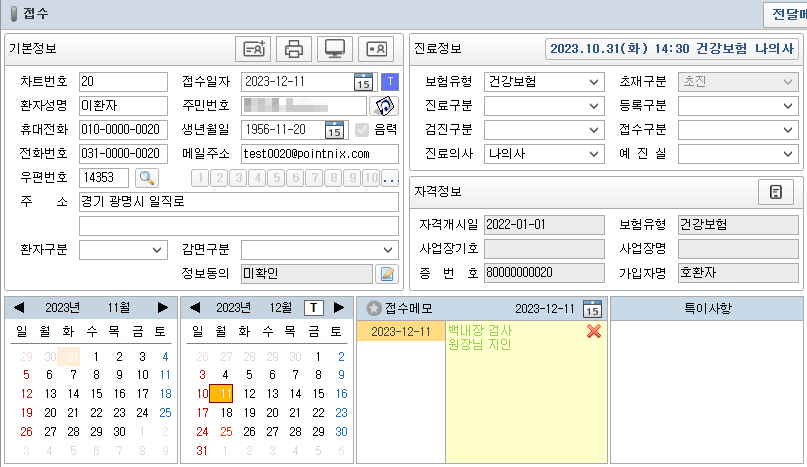
Task: Toggle the blue T button beside 접수일자
Action: pyautogui.click(x=390, y=82)
